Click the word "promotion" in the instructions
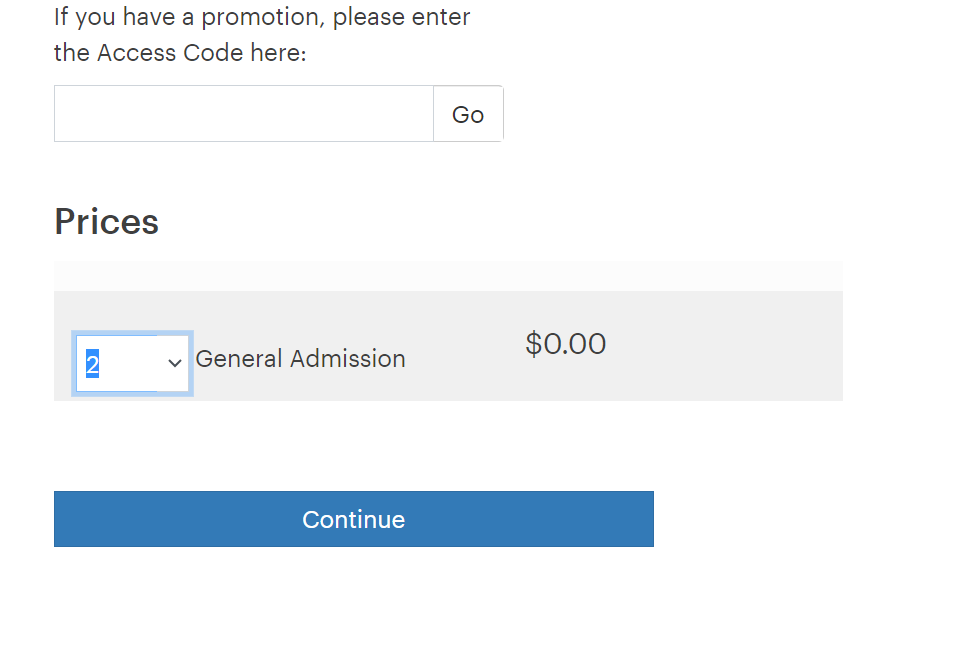The width and height of the screenshot is (970, 658). coord(262,17)
